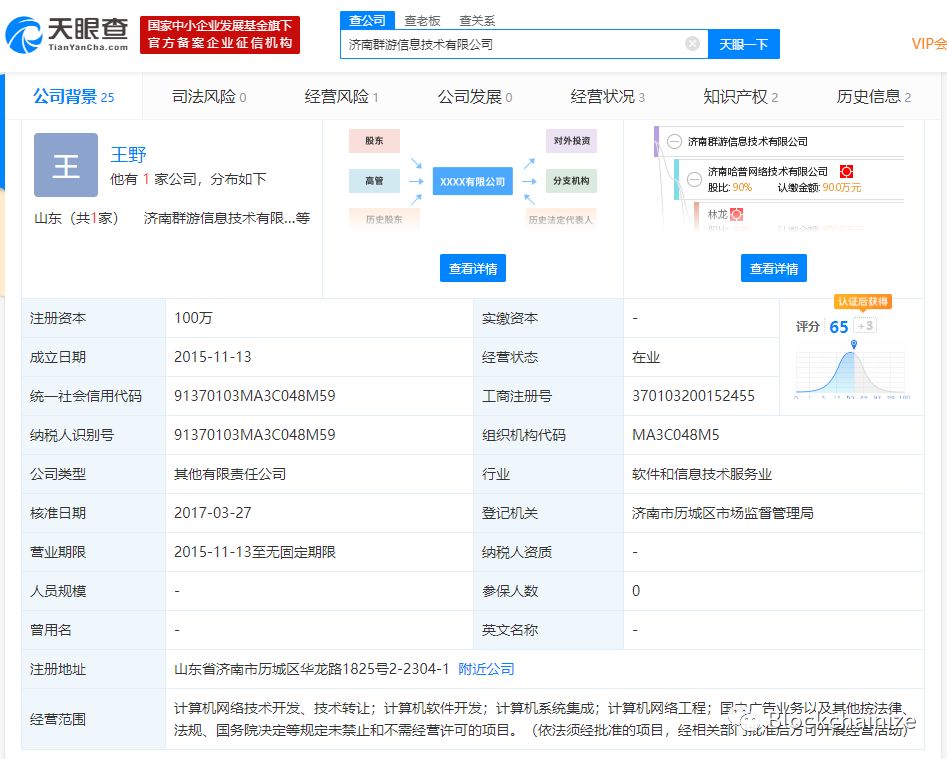
Task: Switch to the 查关系 search tab
Action: [477, 21]
